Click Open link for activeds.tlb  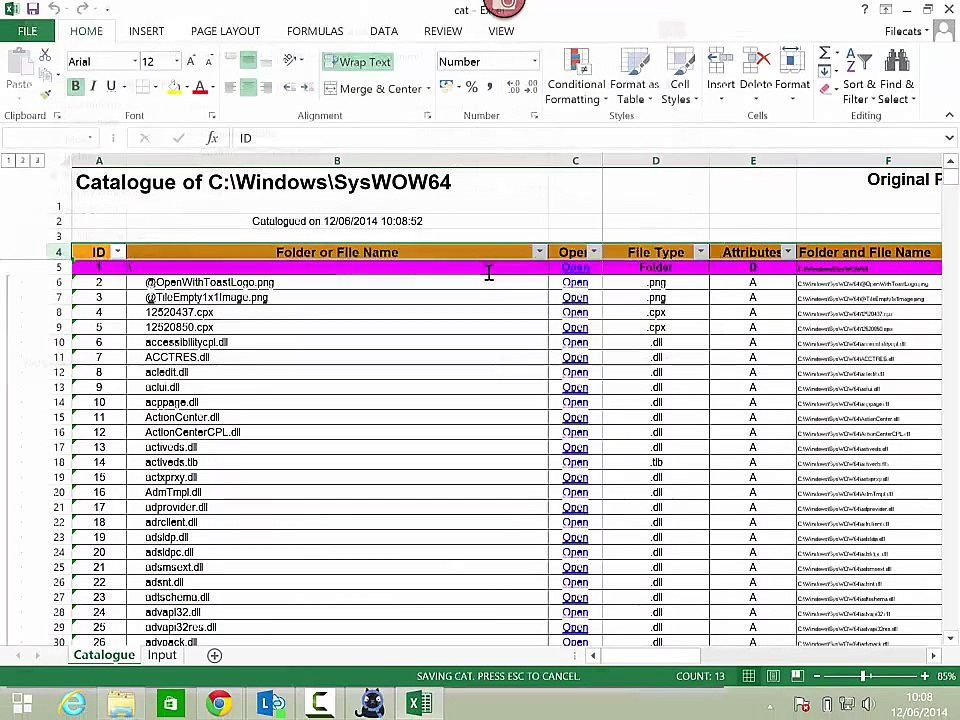pos(575,462)
